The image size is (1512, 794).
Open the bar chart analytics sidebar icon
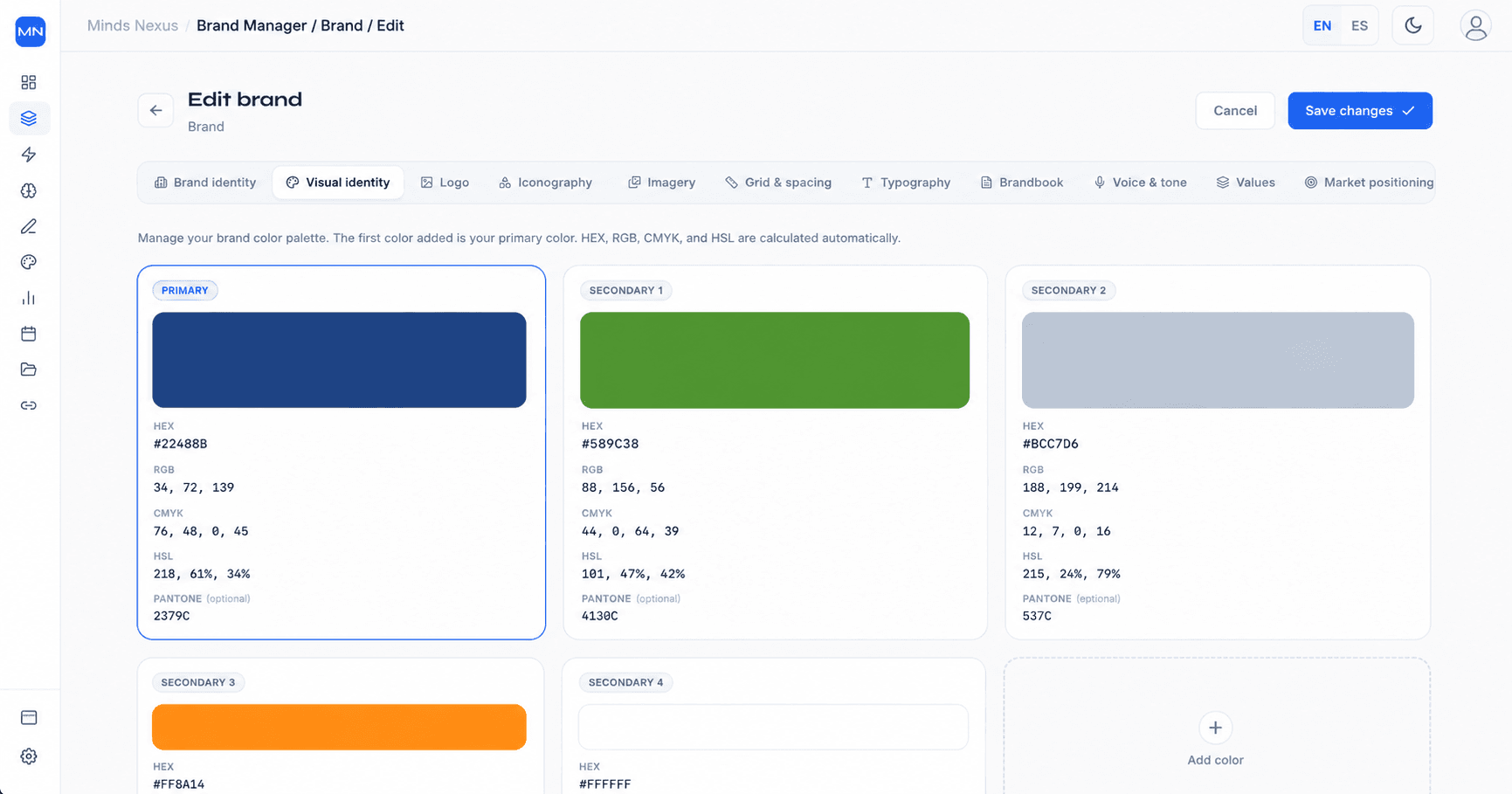[x=29, y=298]
